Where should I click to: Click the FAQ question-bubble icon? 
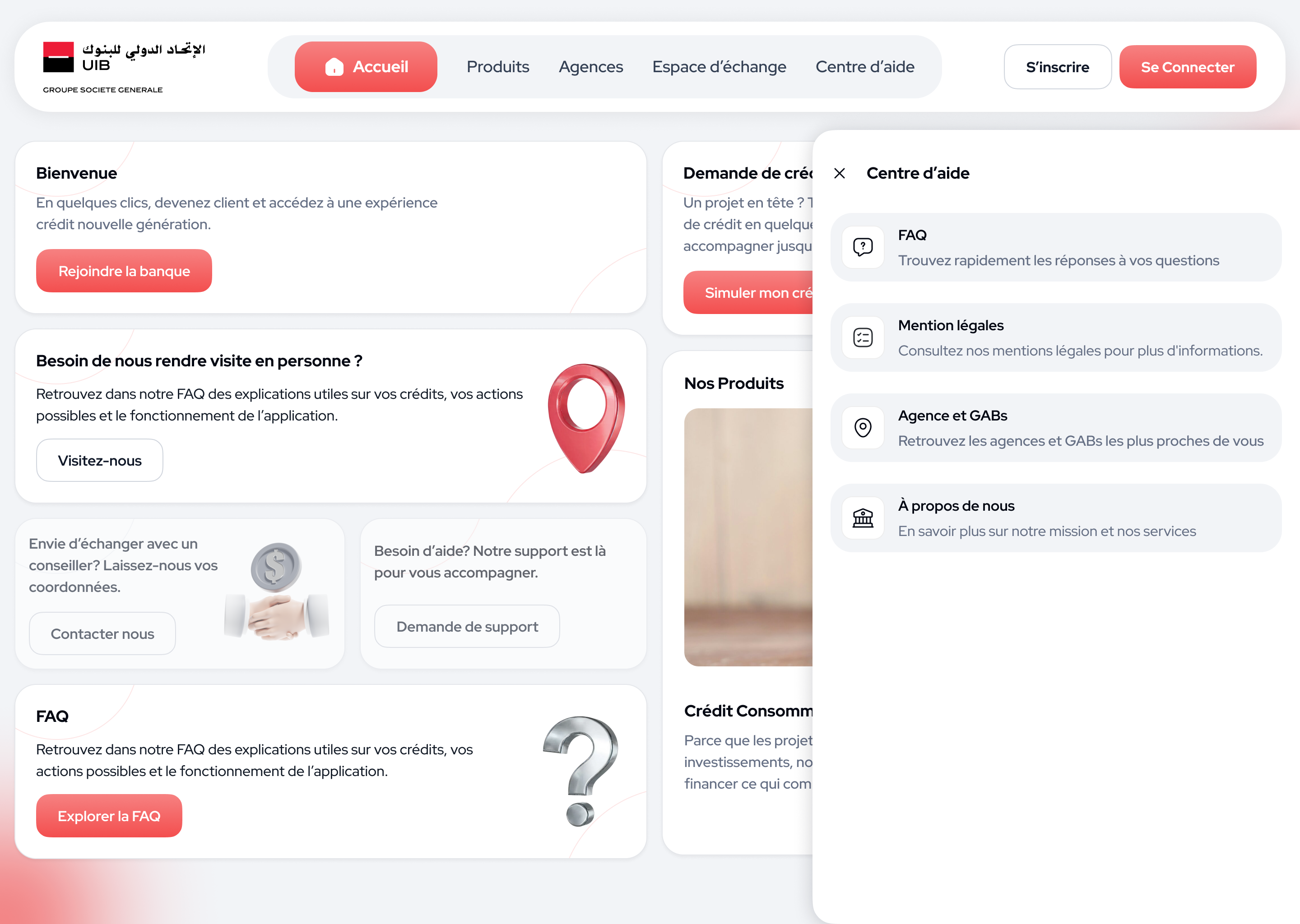(863, 247)
